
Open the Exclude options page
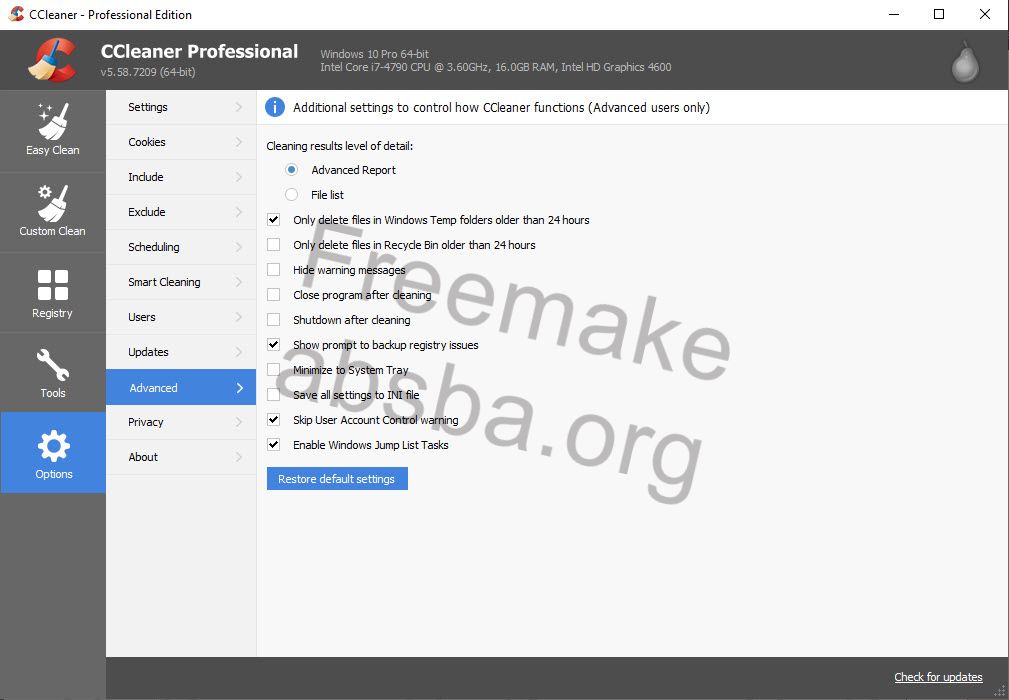pyautogui.click(x=181, y=212)
